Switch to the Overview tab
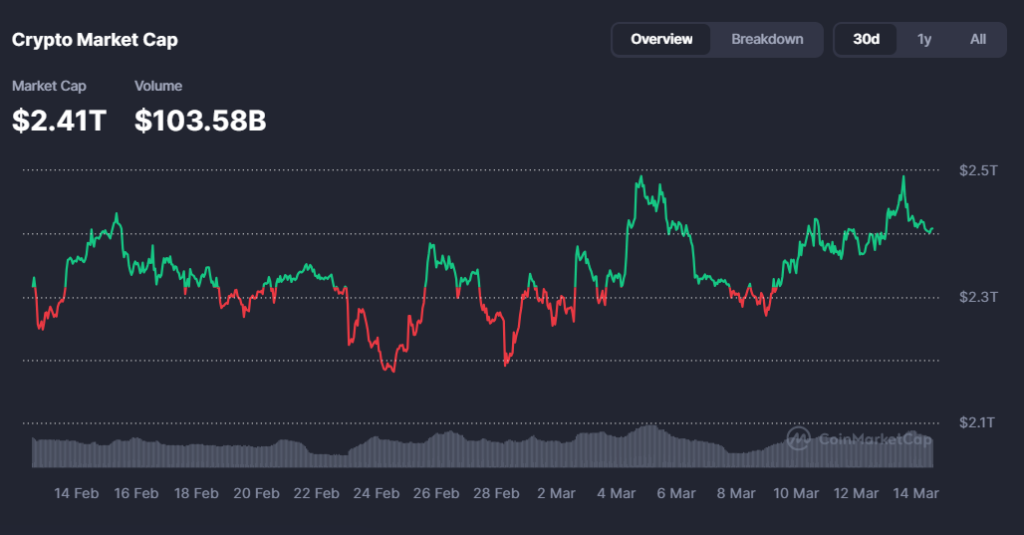The height and width of the screenshot is (535, 1024). tap(661, 39)
